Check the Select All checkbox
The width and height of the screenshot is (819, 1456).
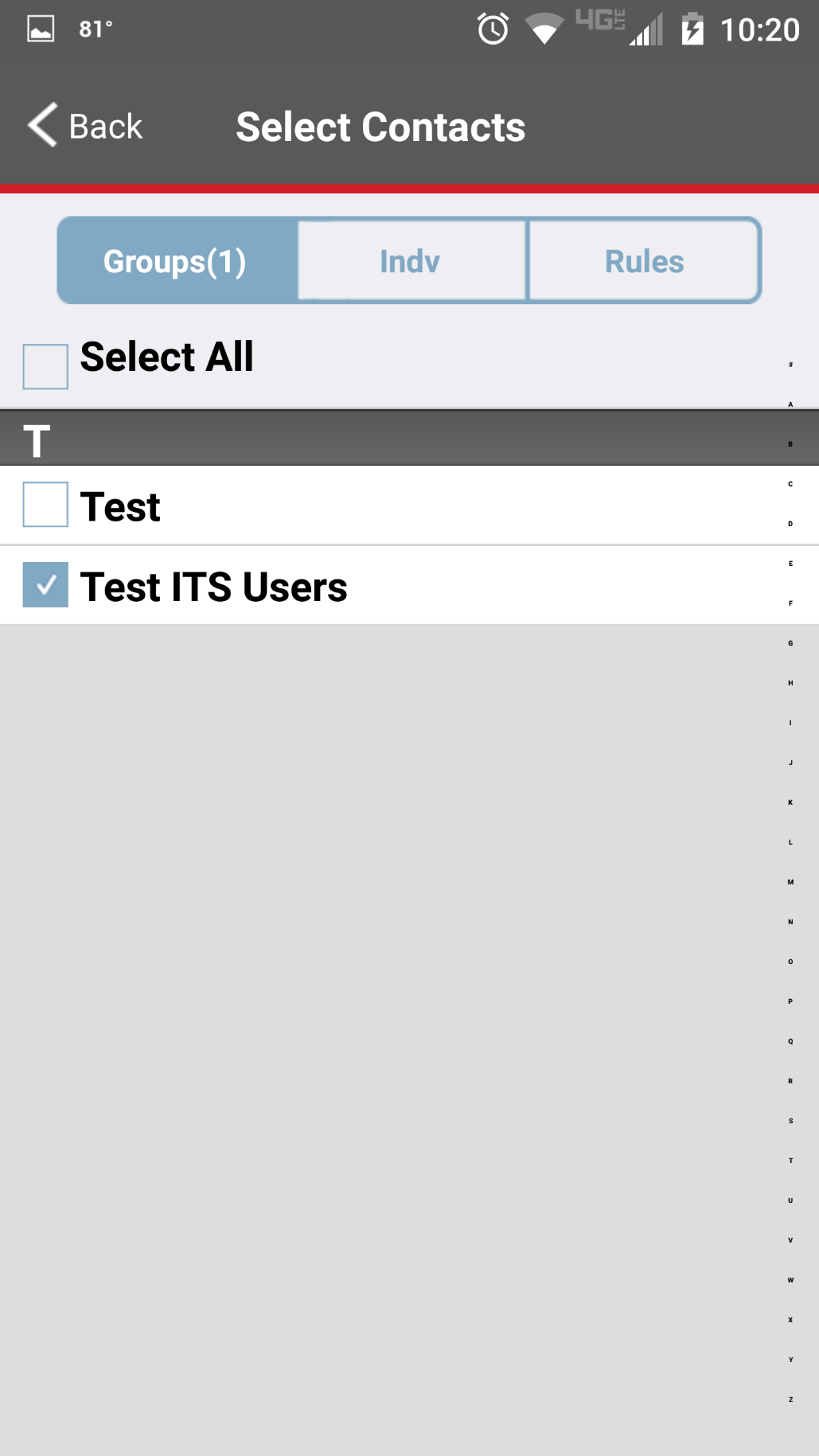tap(45, 366)
